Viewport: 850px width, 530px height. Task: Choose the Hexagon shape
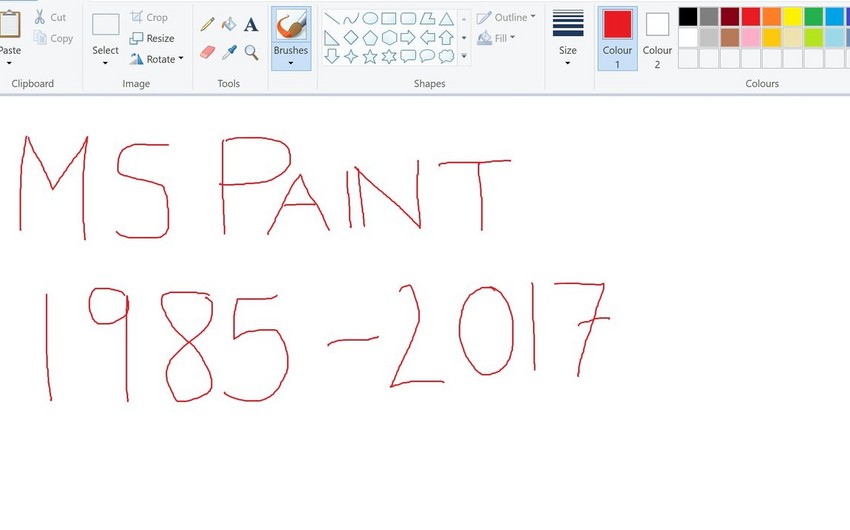389,37
